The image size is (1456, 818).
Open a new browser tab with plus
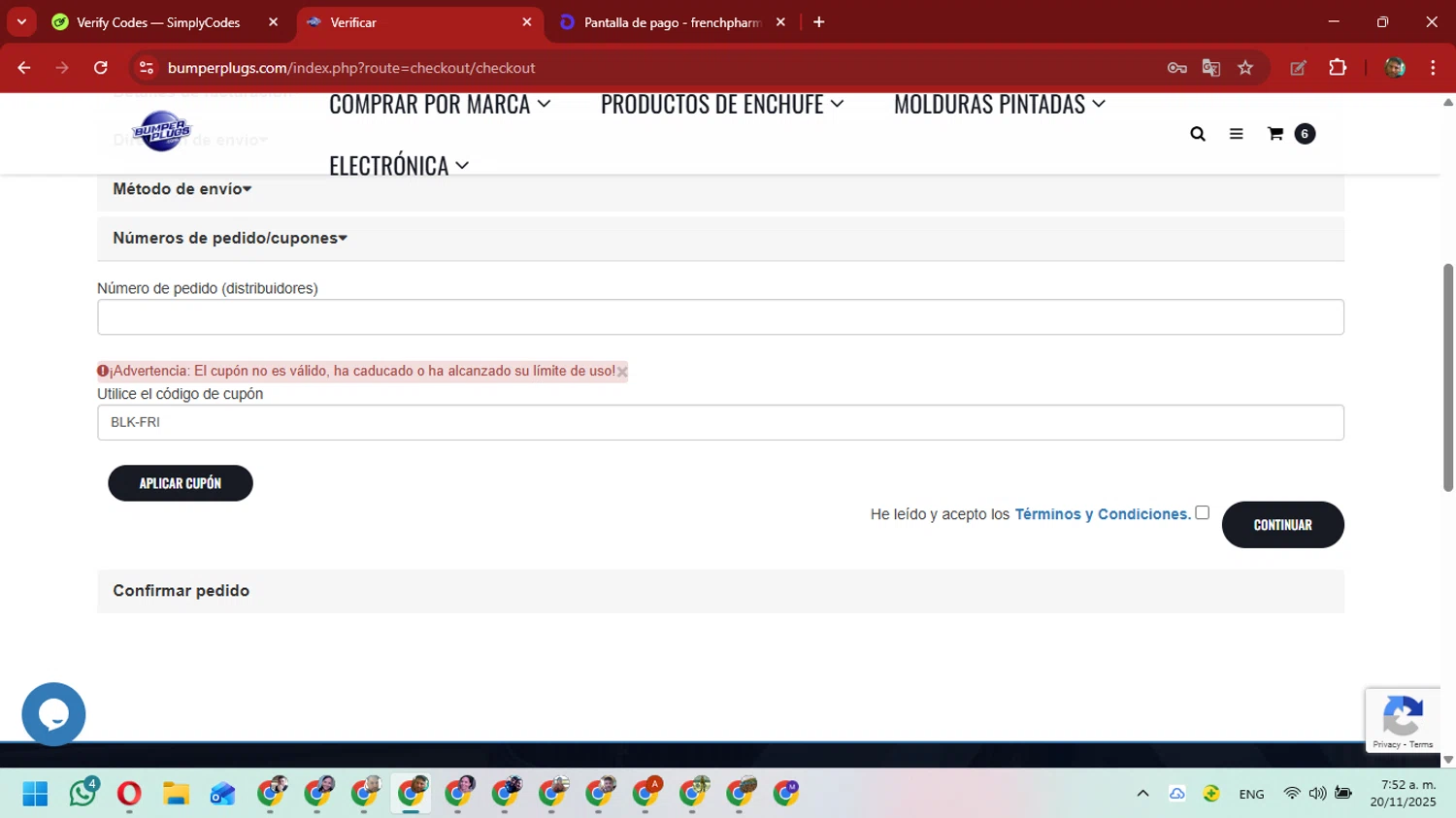[819, 21]
